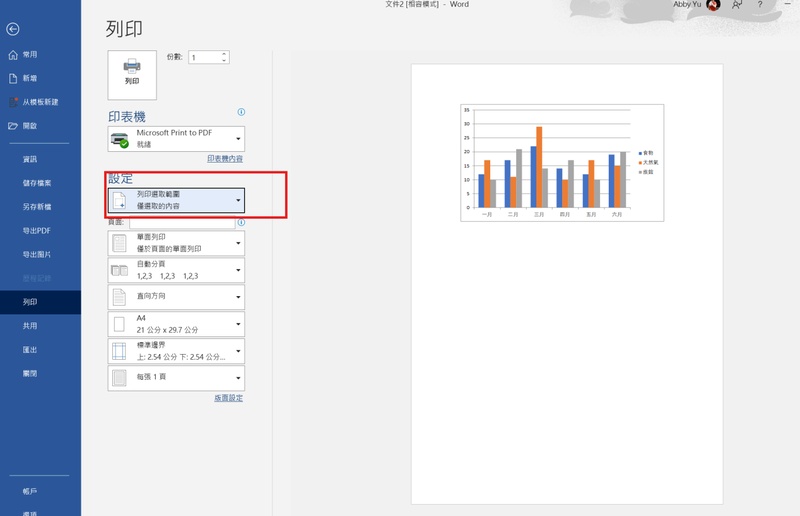Increase copies with the up stepper arrow
Image resolution: width=800 pixels, height=516 pixels.
pos(224,54)
